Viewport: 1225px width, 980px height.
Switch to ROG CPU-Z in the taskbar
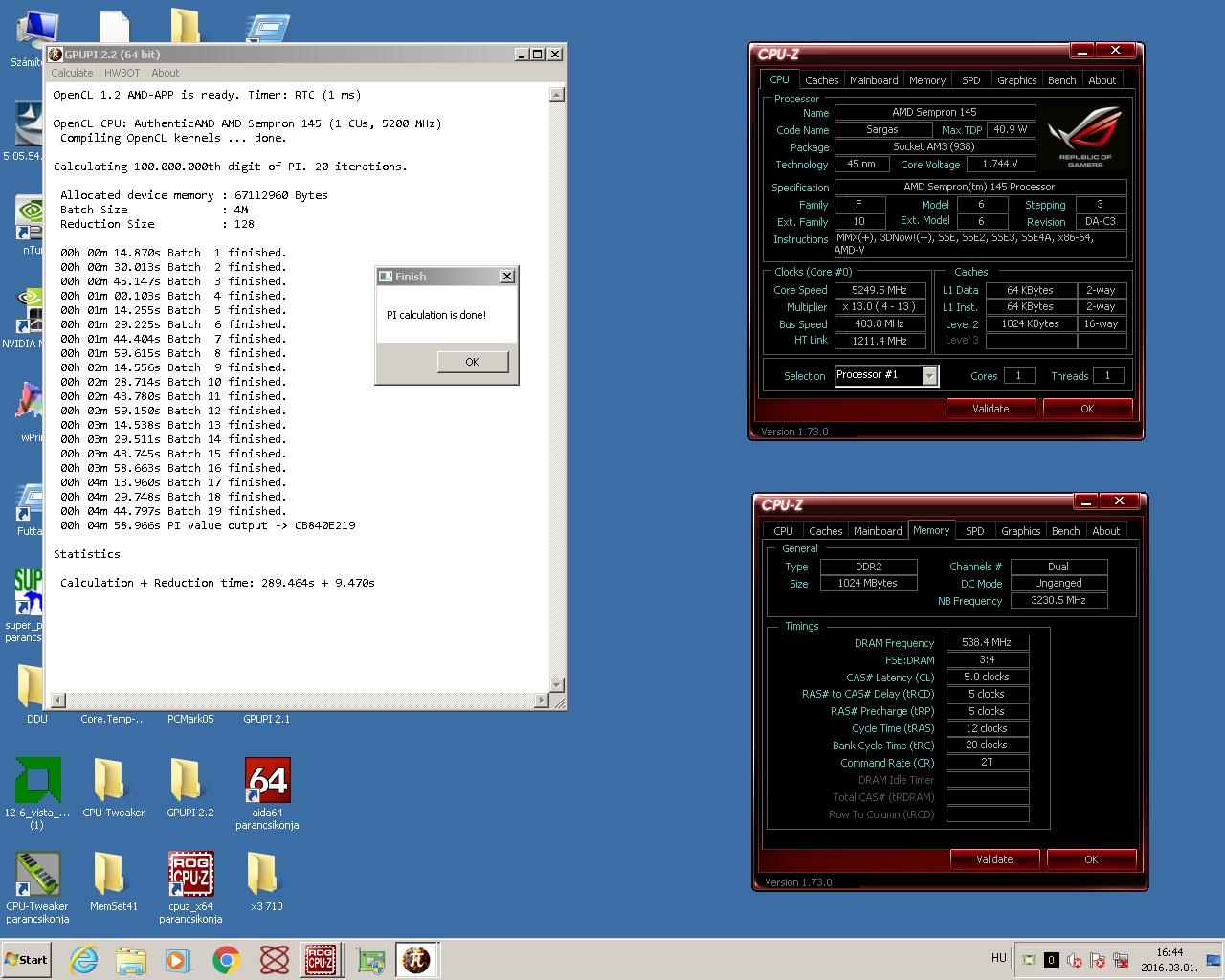tap(321, 960)
